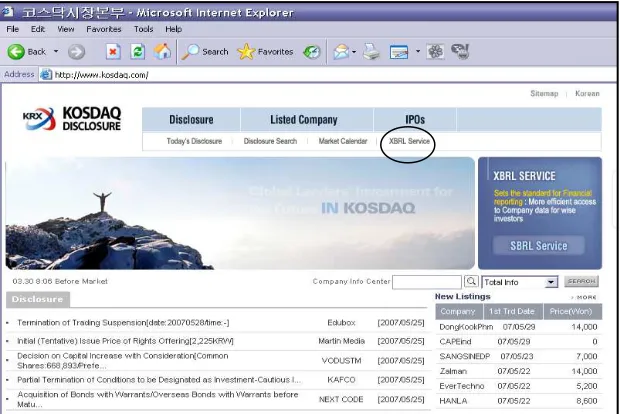Click the Mail envelope icon
Screen dimensions: 620x414
(x=341, y=52)
